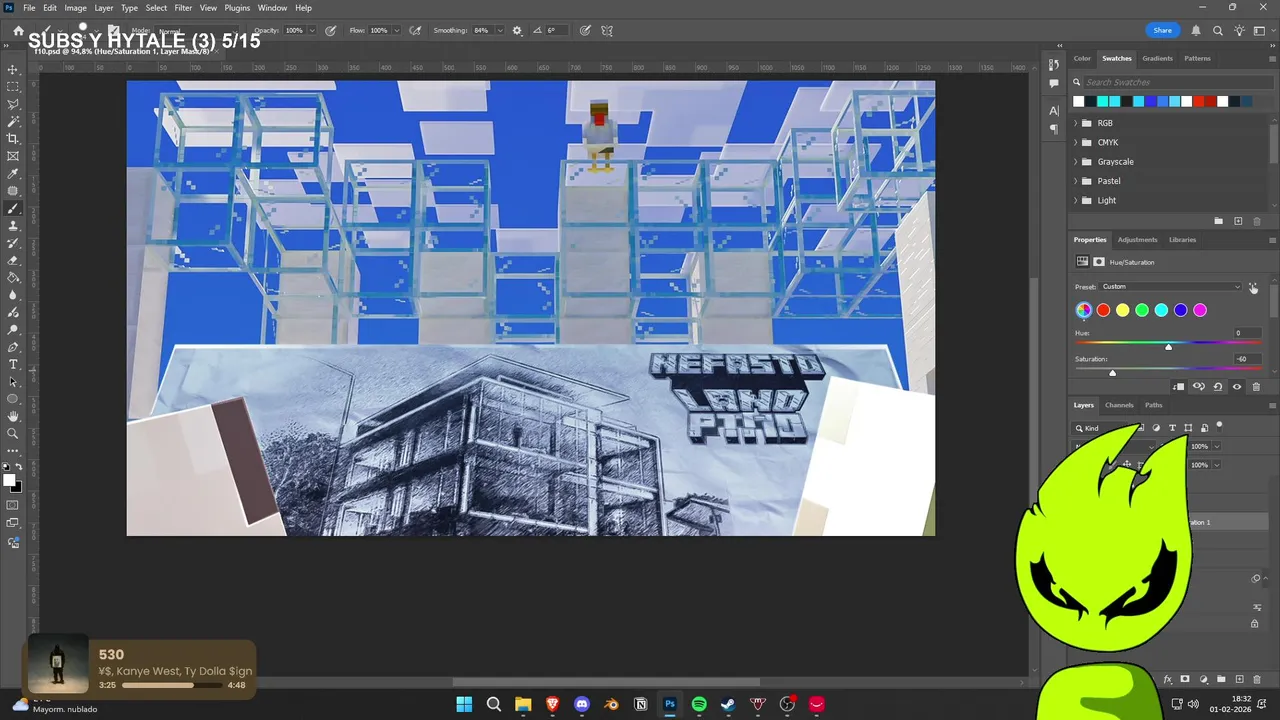Open the Preset dropdown showing Custom
1280x720 pixels.
pyautogui.click(x=1171, y=287)
